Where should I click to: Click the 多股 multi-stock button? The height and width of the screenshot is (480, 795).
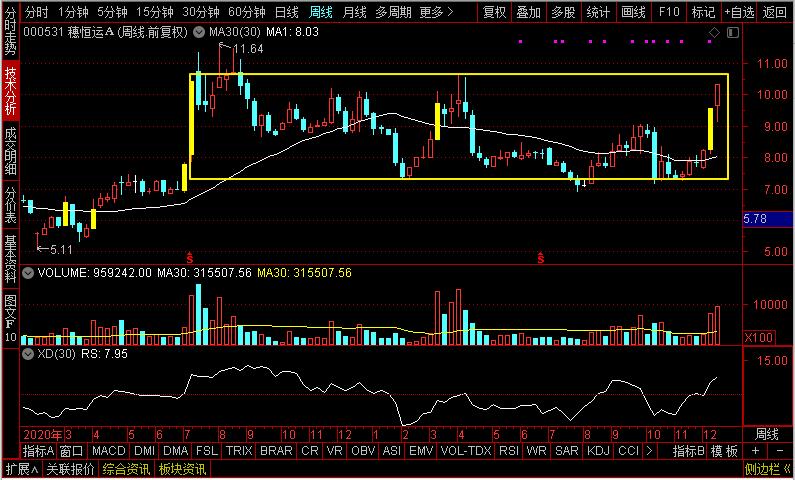[x=563, y=12]
